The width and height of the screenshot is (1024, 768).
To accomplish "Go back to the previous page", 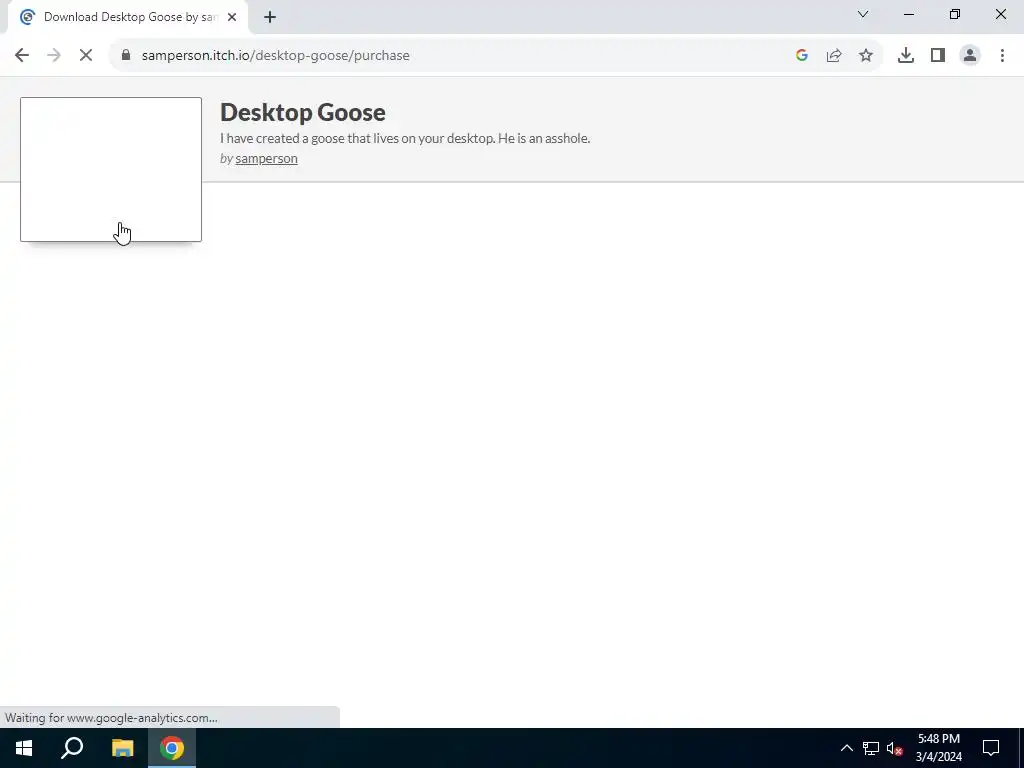I will click(x=22, y=56).
